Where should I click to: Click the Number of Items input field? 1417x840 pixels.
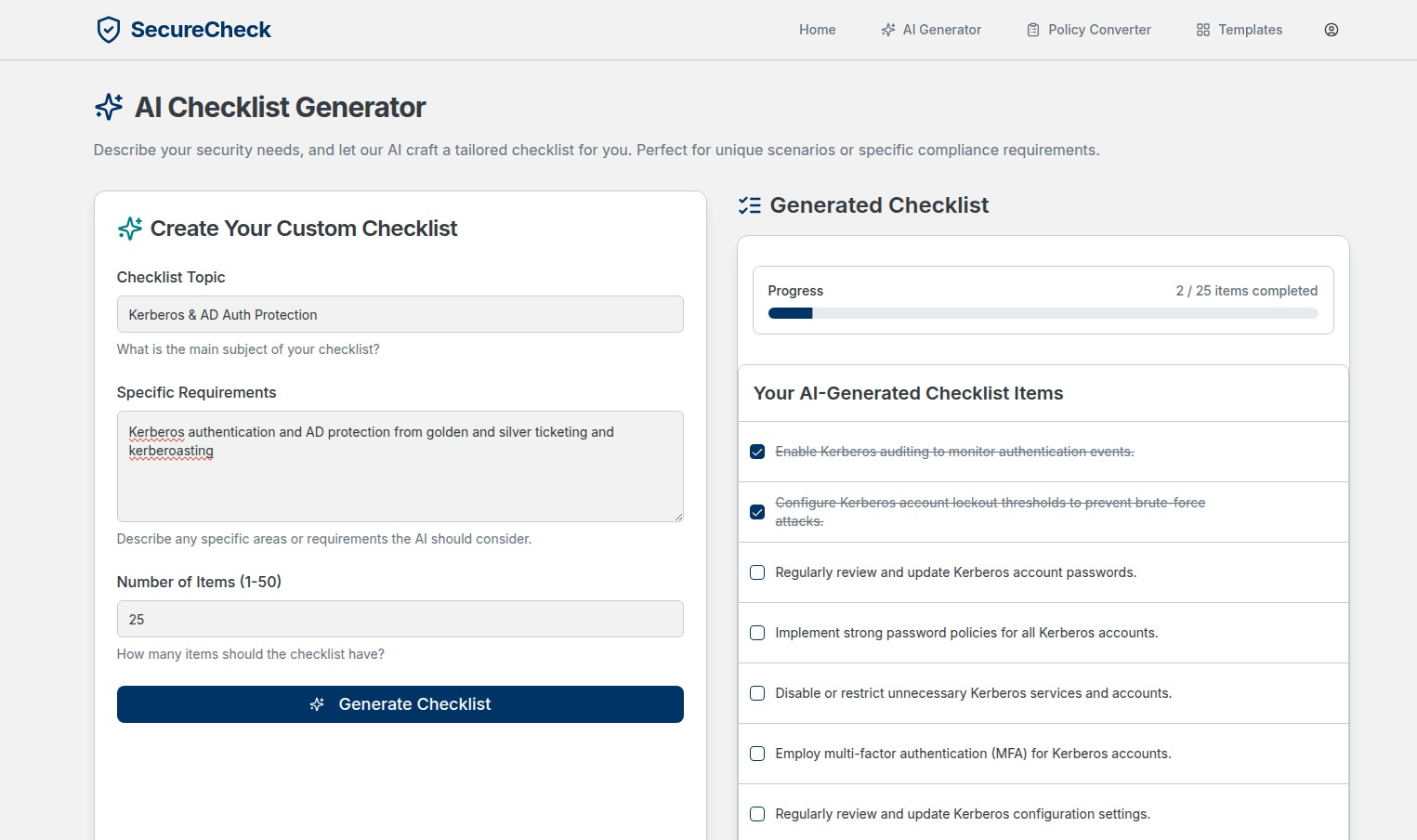tap(400, 618)
